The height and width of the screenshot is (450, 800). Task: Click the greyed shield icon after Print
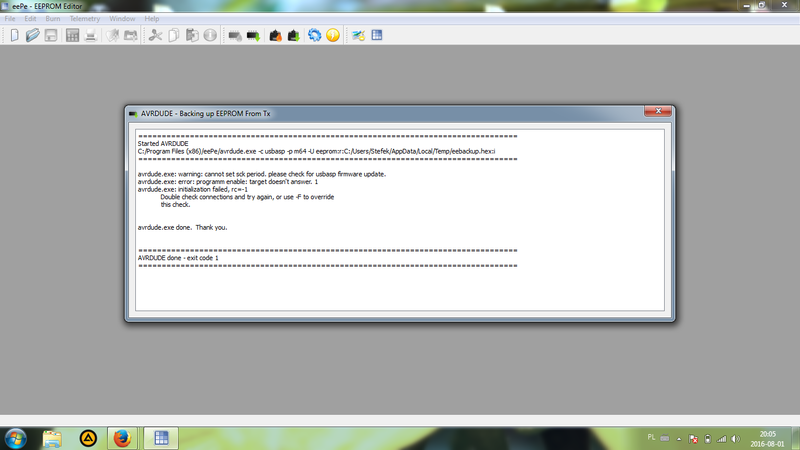pyautogui.click(x=113, y=35)
